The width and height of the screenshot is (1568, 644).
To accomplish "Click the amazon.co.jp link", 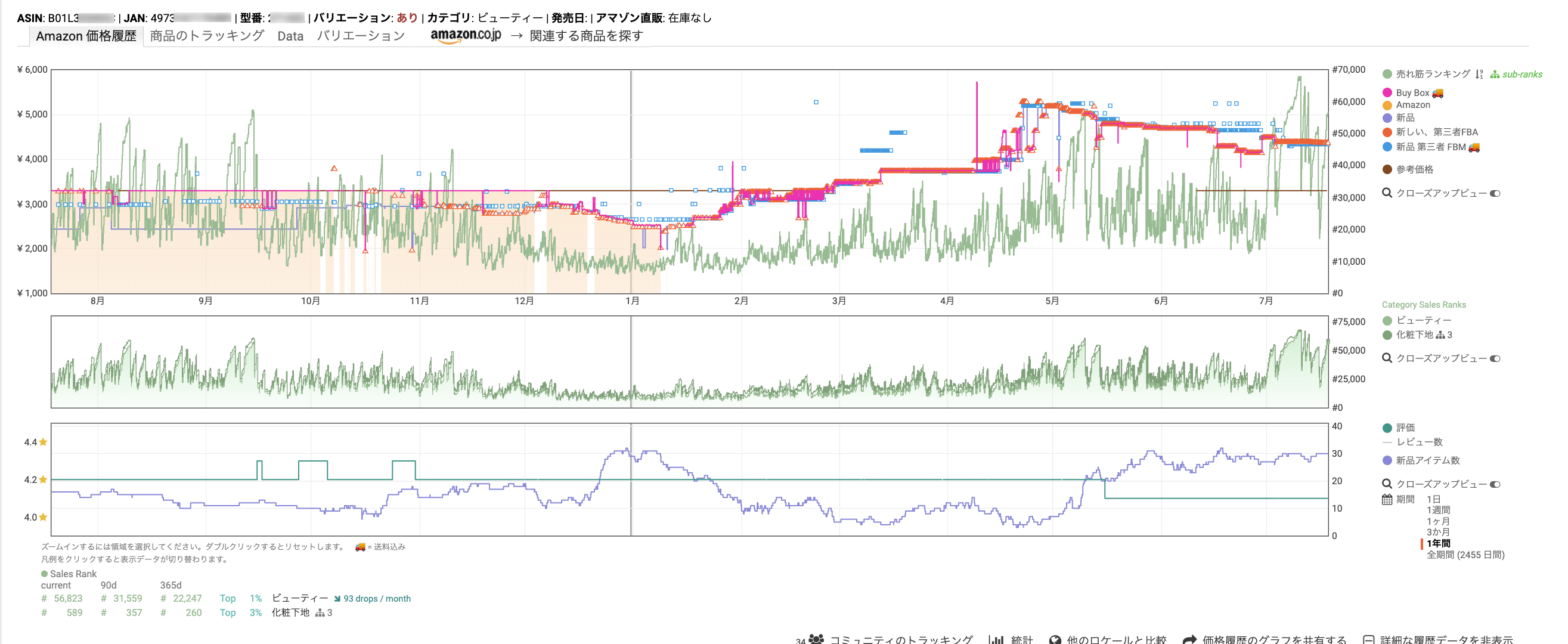I will click(466, 35).
